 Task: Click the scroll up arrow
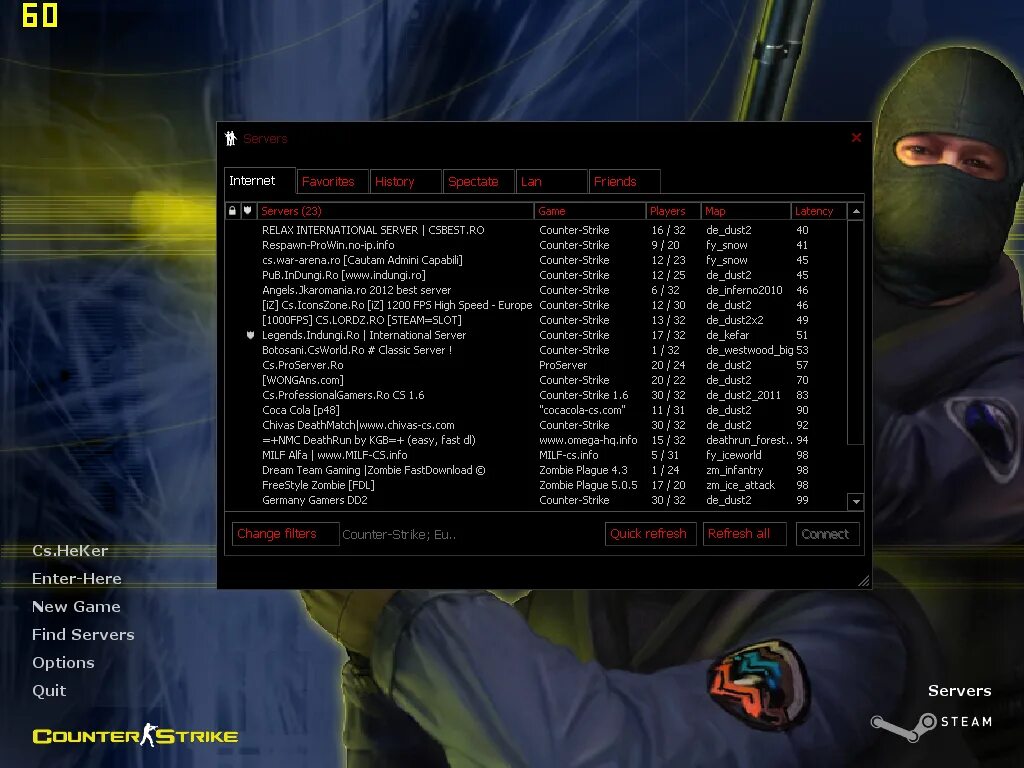(856, 212)
